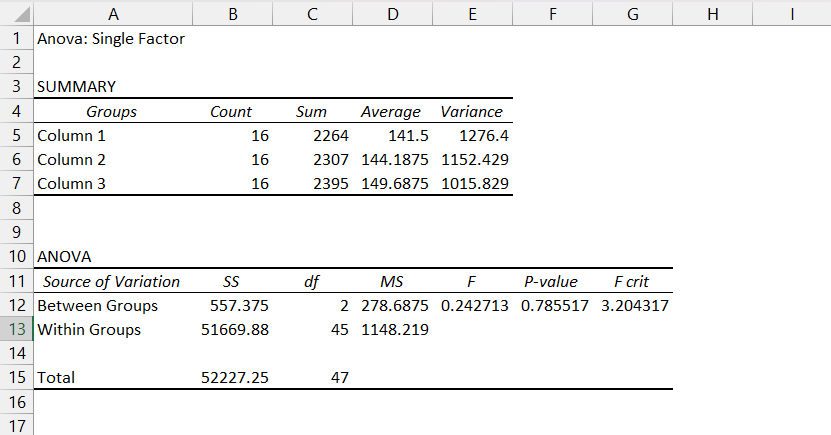
Task: Select the F crit value 3.204317
Action: pyautogui.click(x=632, y=306)
